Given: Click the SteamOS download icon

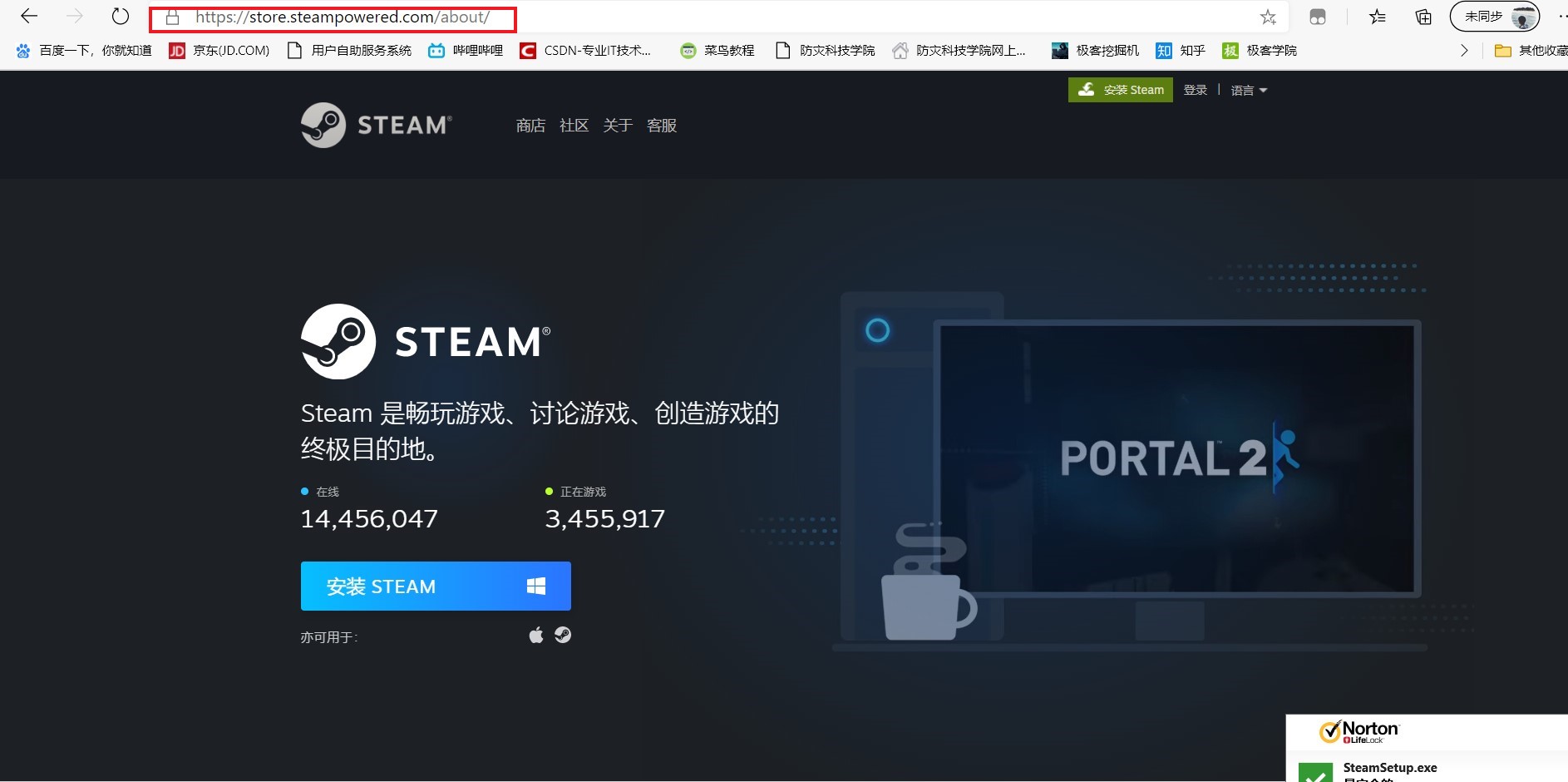Looking at the screenshot, I should point(563,636).
